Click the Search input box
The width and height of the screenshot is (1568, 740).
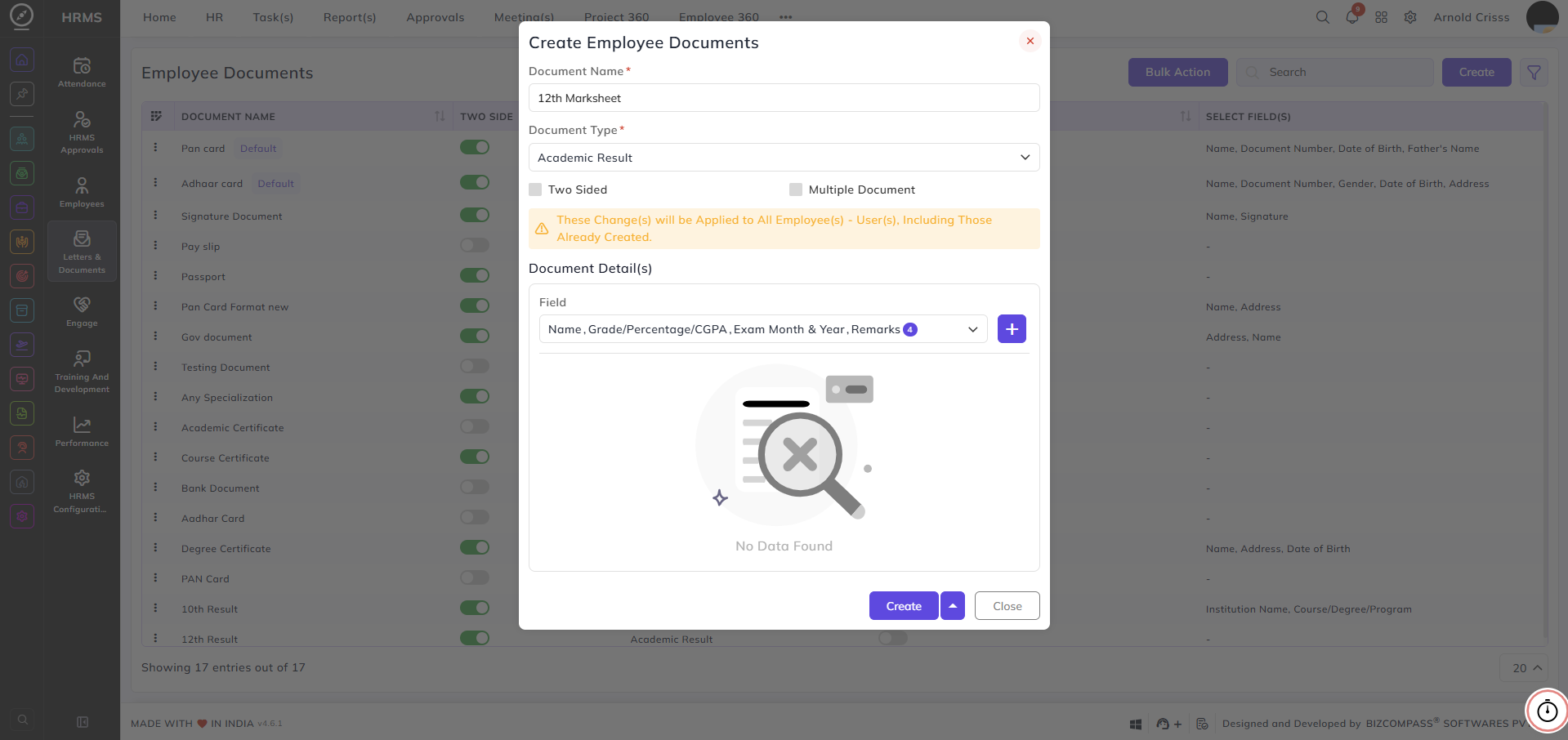pyautogui.click(x=1335, y=73)
